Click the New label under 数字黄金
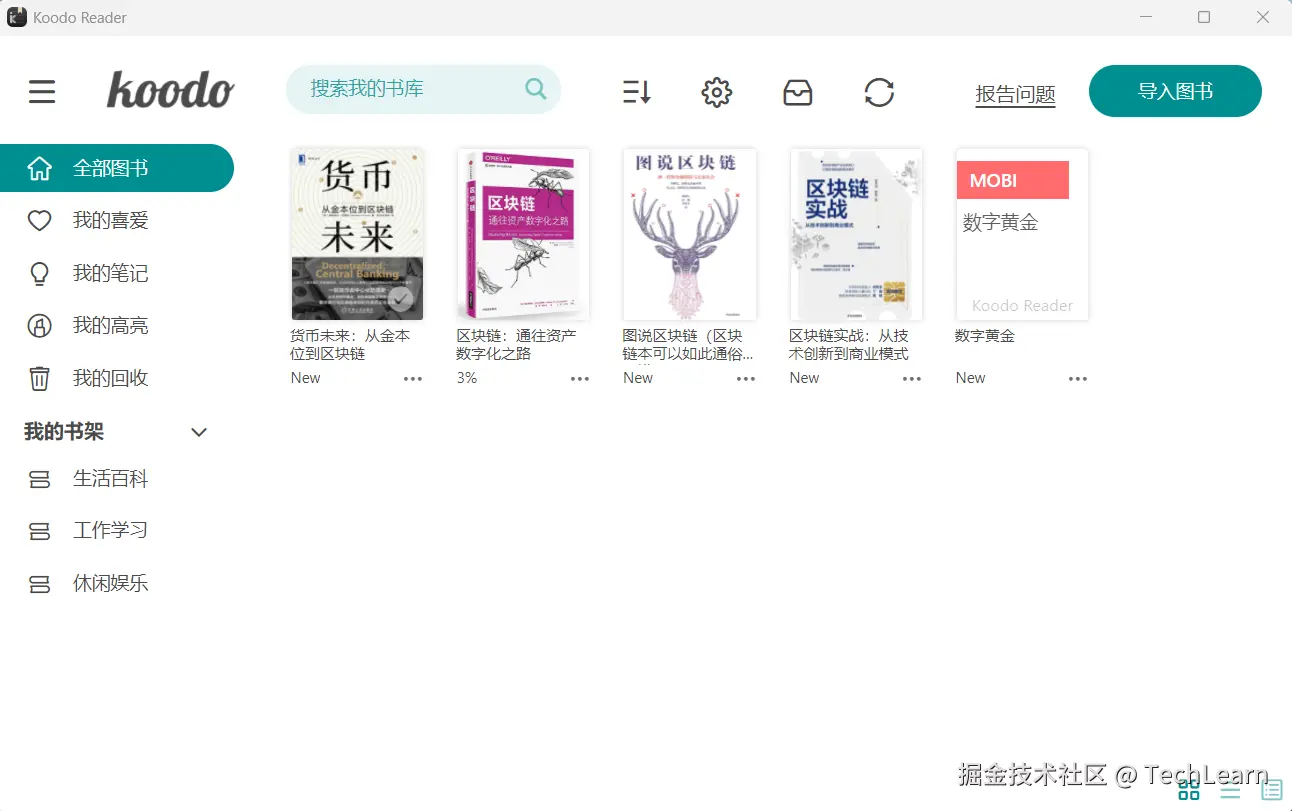This screenshot has width=1292, height=811. 970,378
